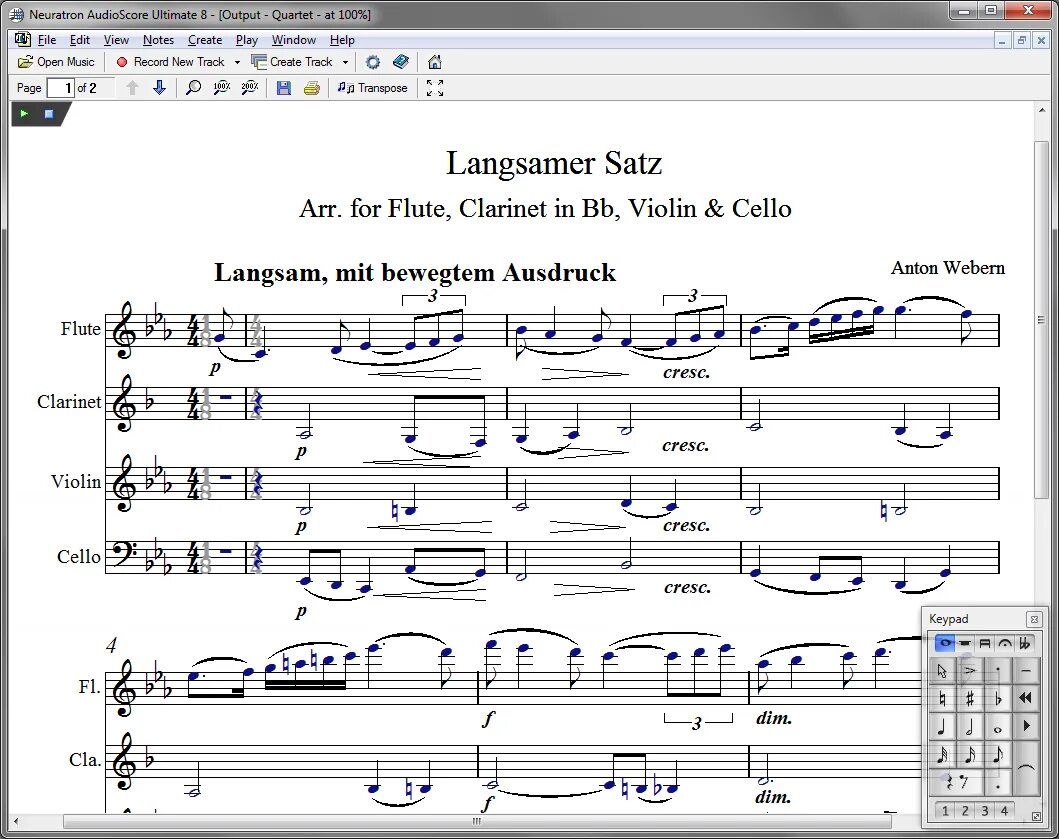
Task: Close the Keypad panel
Action: click(x=1034, y=619)
